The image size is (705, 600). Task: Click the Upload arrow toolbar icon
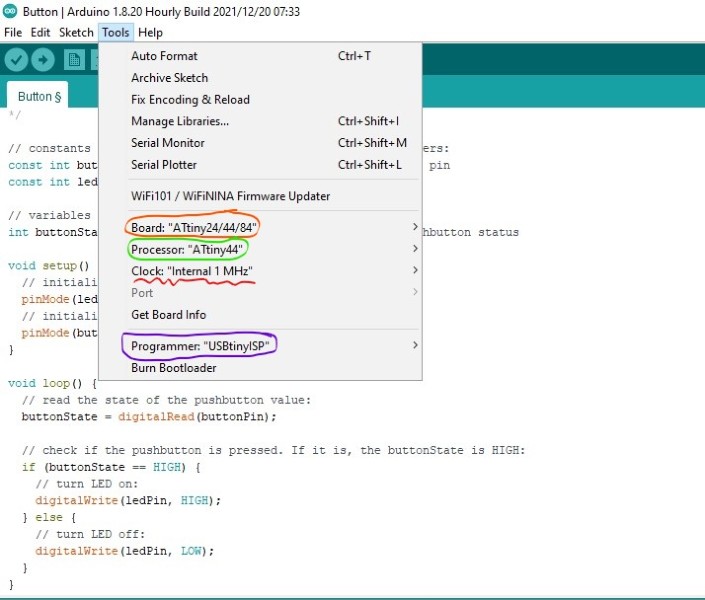coord(43,60)
